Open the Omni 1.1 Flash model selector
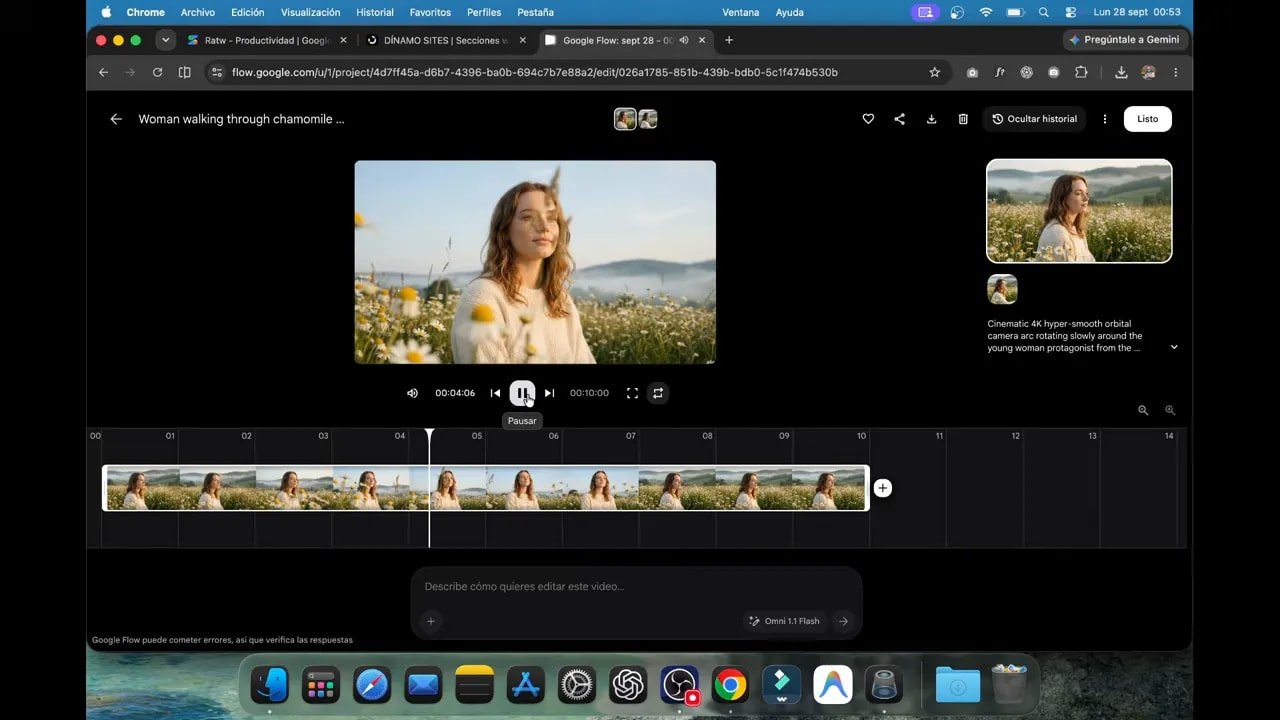 click(784, 621)
